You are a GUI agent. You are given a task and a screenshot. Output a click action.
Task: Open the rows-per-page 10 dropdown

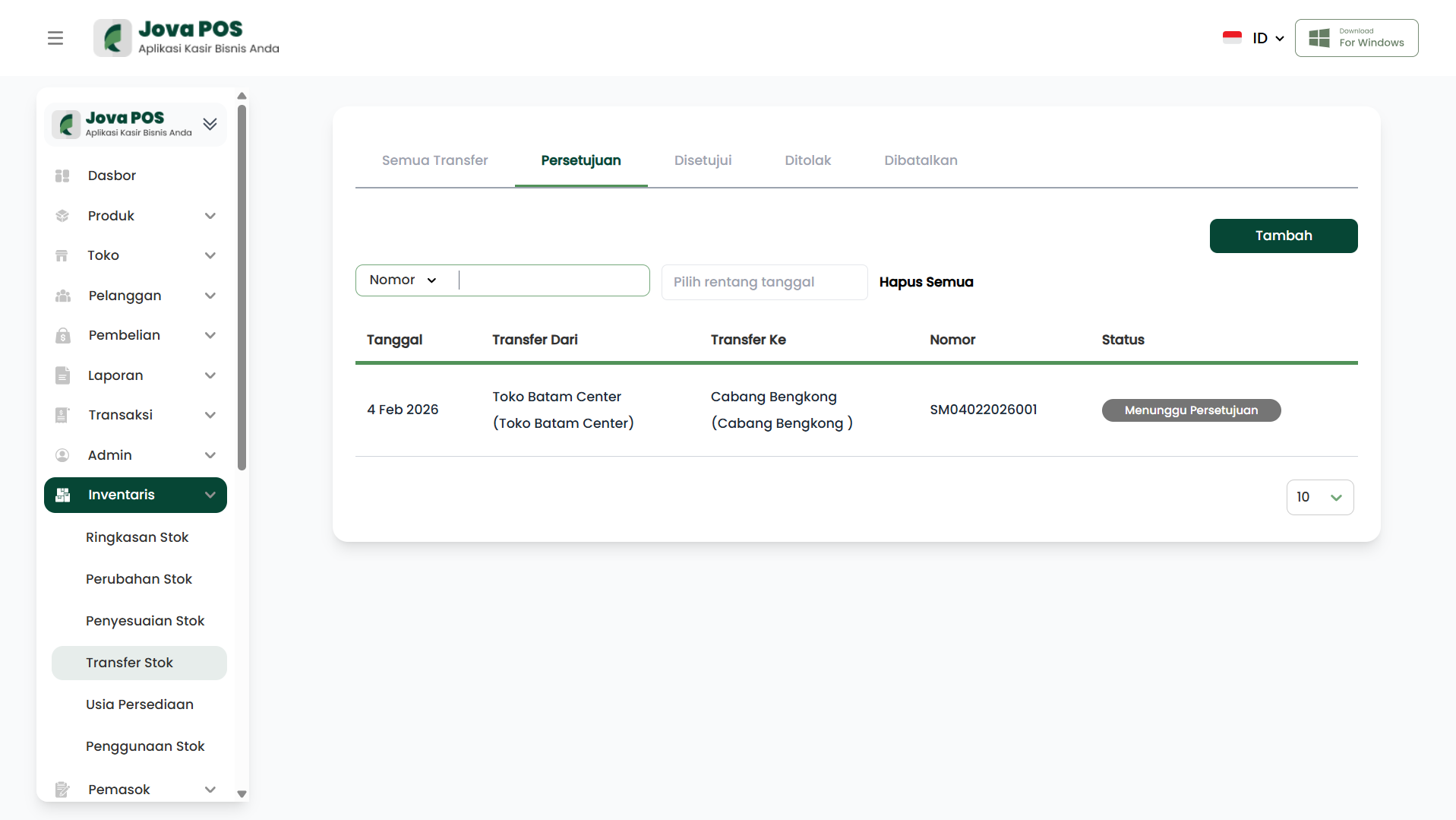(1319, 497)
